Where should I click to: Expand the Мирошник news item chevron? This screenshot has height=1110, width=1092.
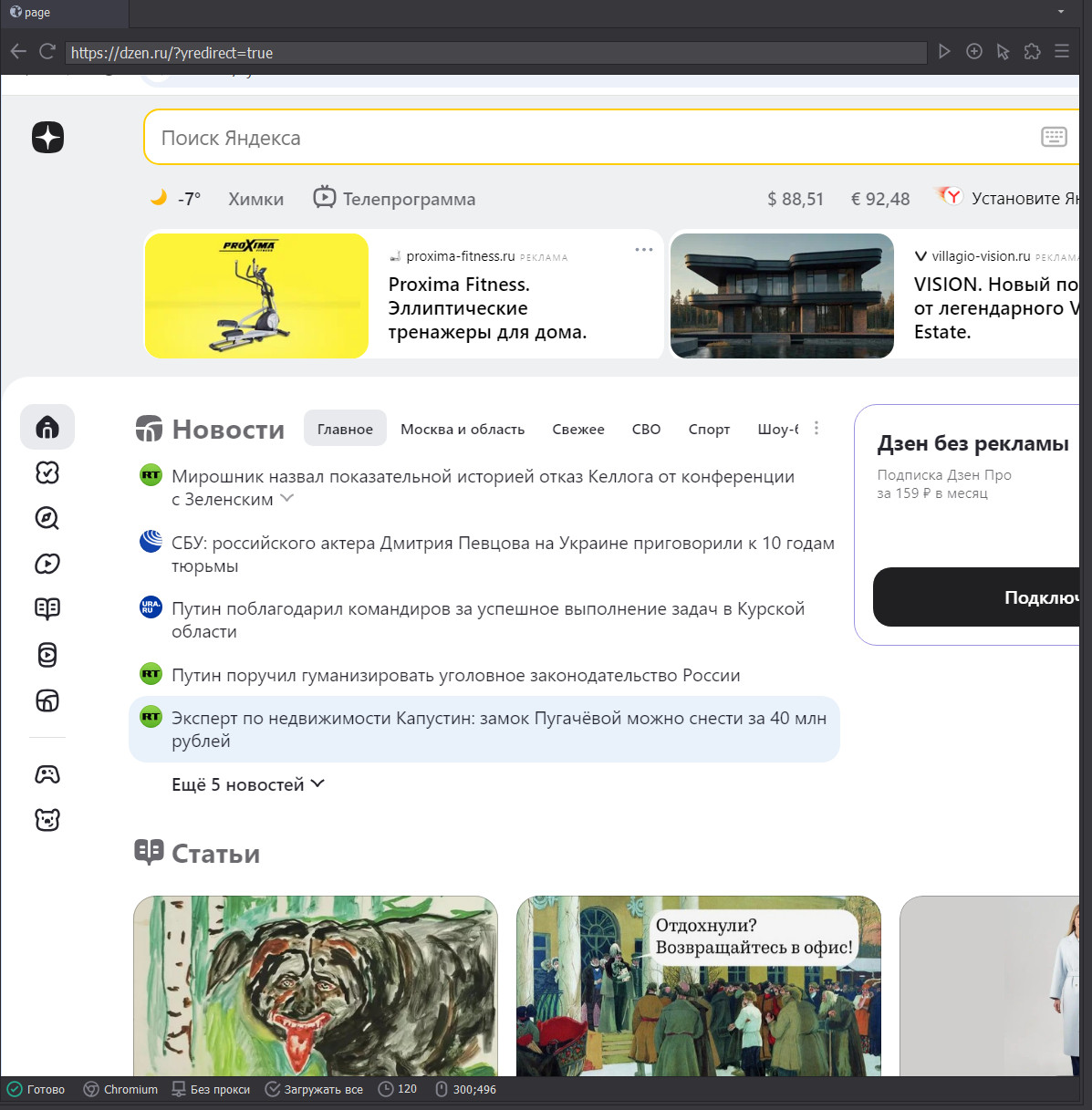point(287,498)
